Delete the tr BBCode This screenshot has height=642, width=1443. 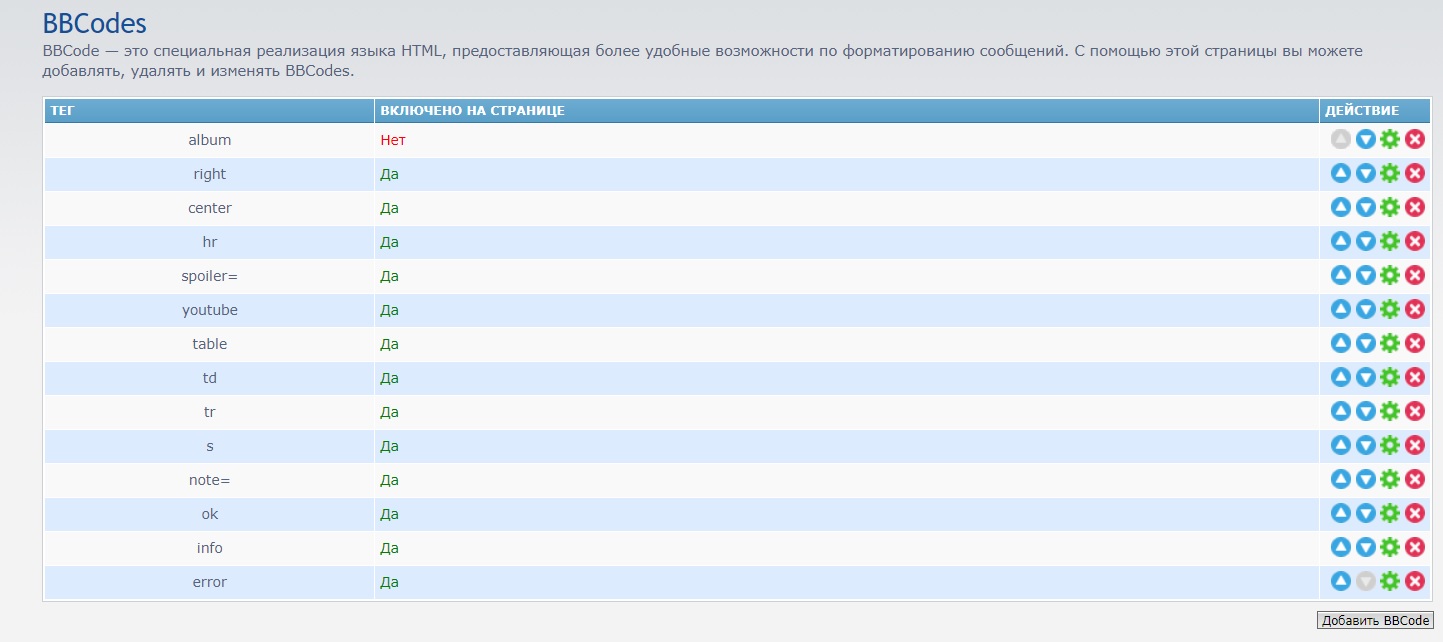[1414, 412]
